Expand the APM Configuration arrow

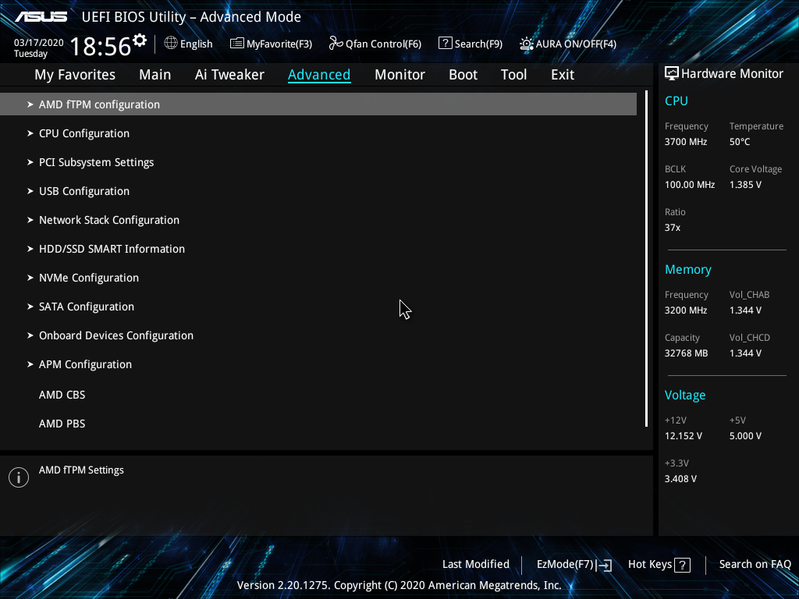click(30, 364)
